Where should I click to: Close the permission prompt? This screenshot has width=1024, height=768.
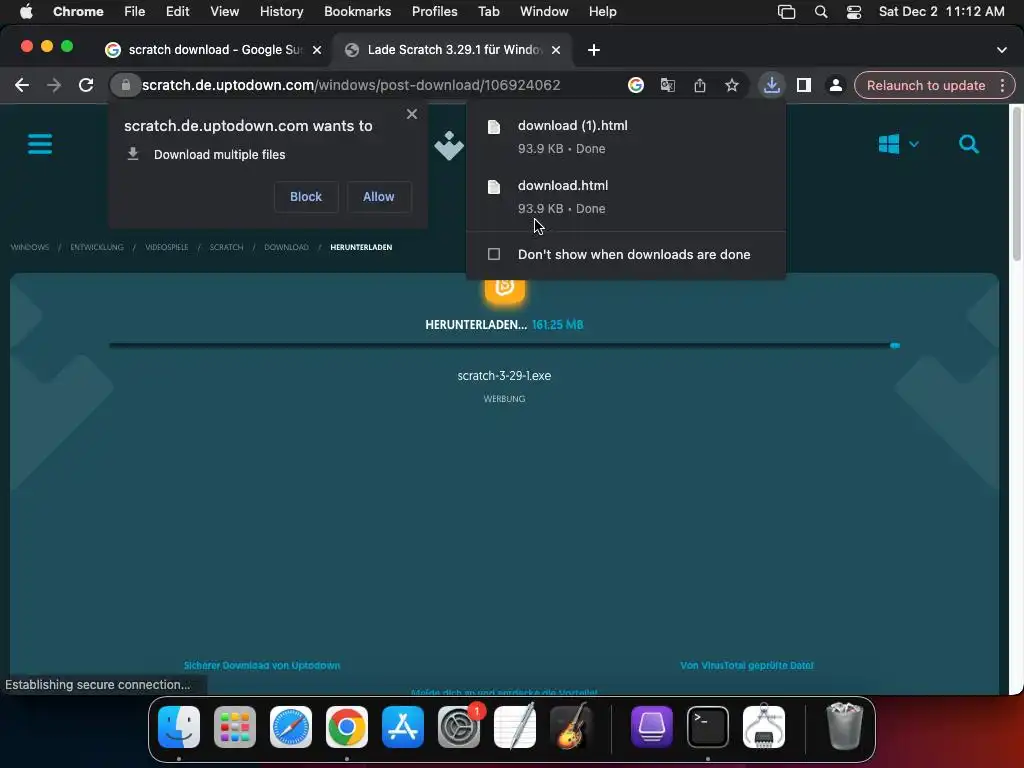click(411, 114)
